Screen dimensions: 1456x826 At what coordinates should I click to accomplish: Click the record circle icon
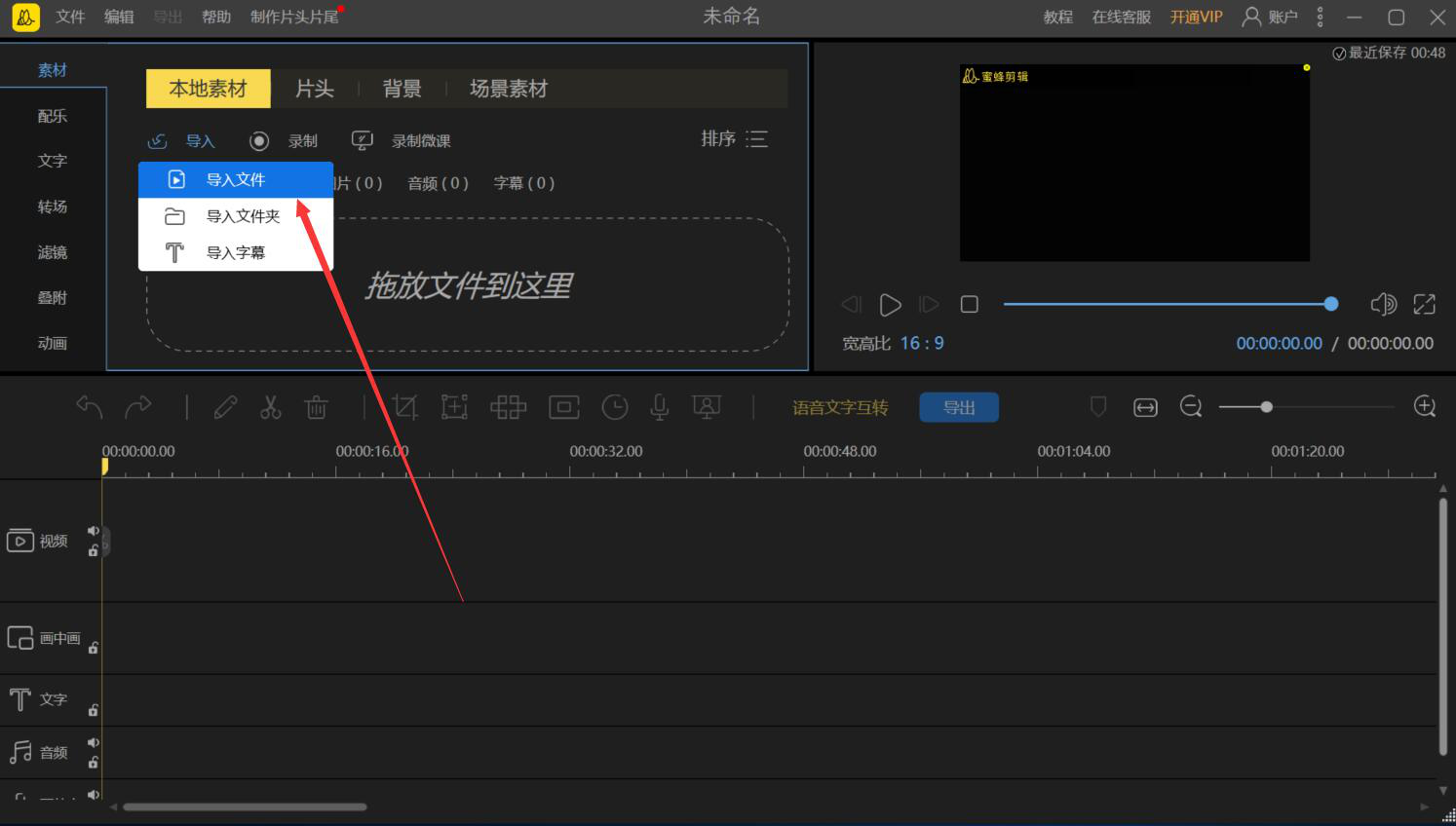coord(259,141)
